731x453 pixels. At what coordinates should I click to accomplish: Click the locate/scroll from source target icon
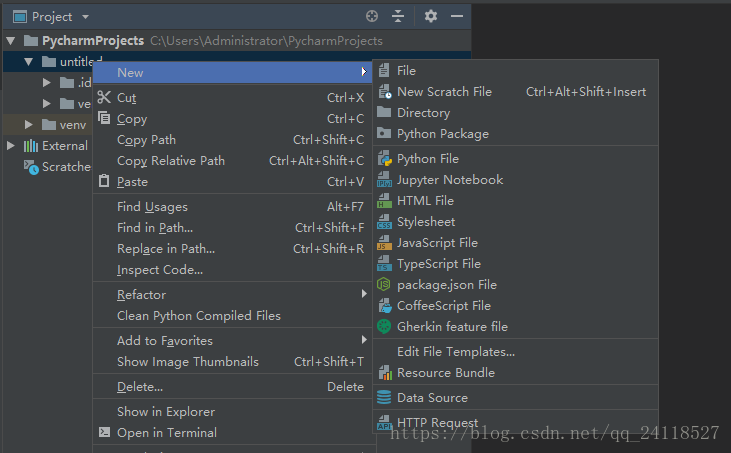[372, 16]
